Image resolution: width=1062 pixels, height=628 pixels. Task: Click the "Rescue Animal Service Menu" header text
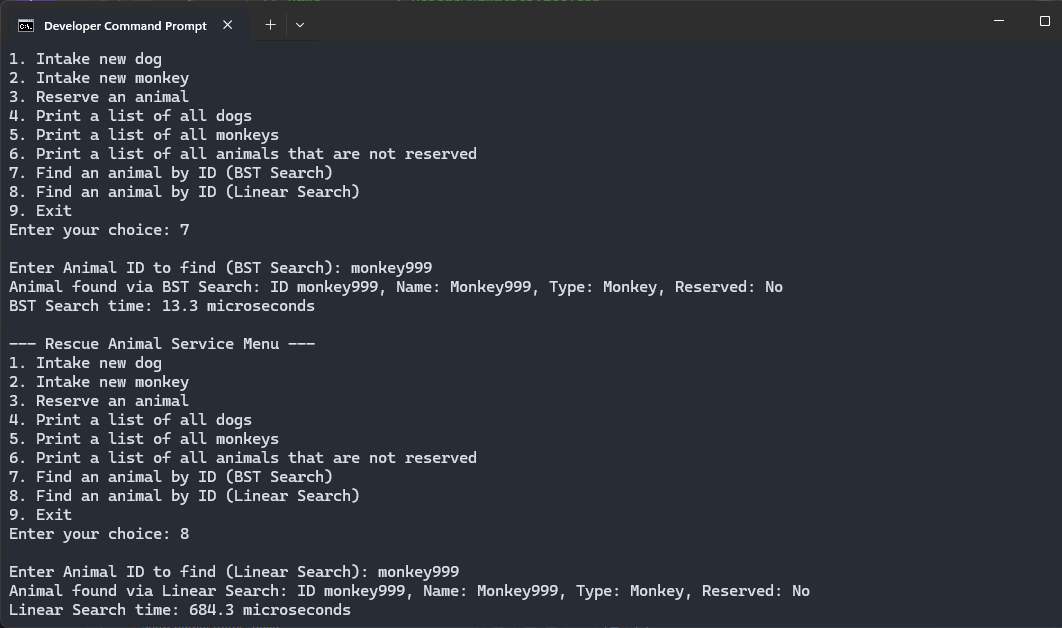coord(162,344)
